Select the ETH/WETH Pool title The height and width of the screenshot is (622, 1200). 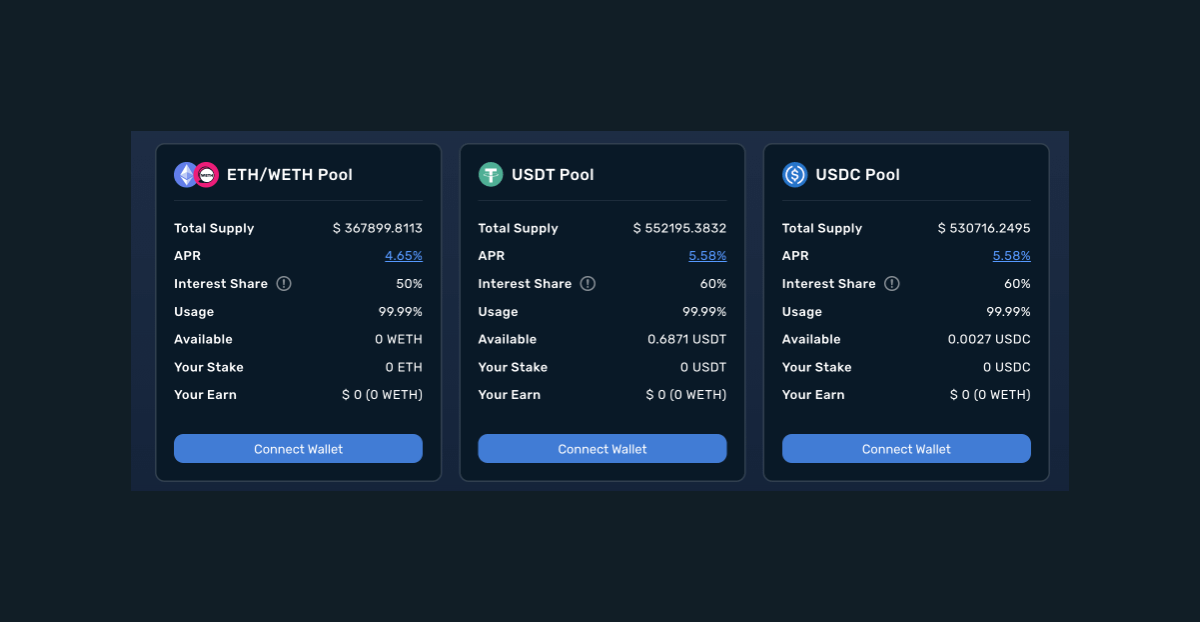pos(289,175)
